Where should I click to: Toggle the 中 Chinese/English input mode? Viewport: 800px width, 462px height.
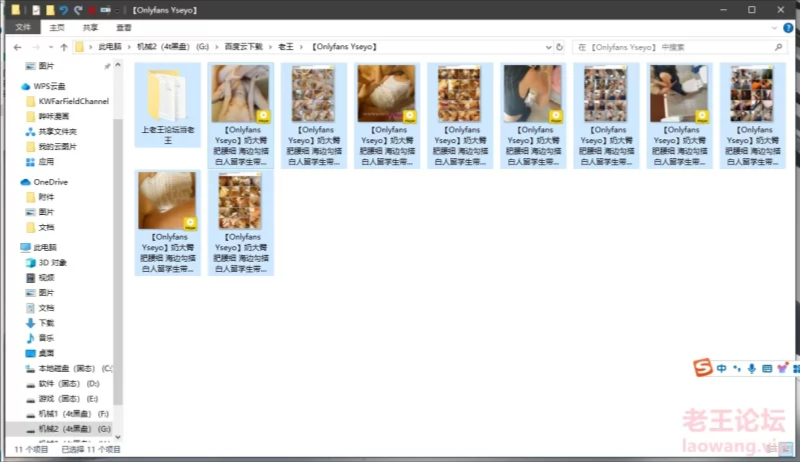pos(721,368)
